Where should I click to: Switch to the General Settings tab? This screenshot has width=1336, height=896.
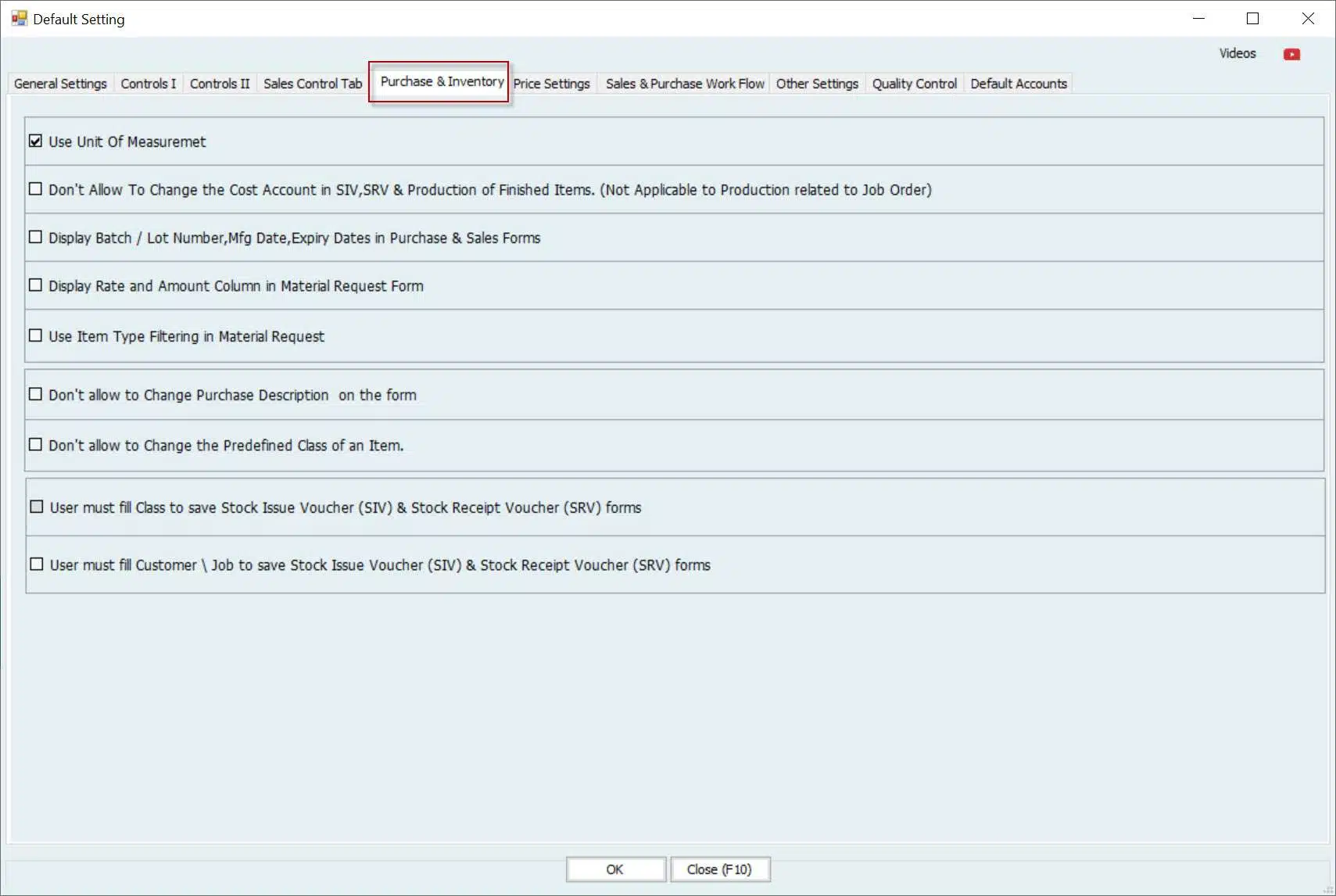tap(60, 84)
